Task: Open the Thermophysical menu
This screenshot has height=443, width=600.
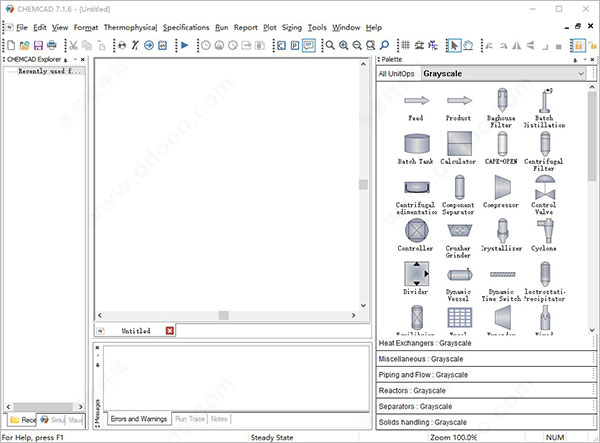Action: click(x=130, y=28)
